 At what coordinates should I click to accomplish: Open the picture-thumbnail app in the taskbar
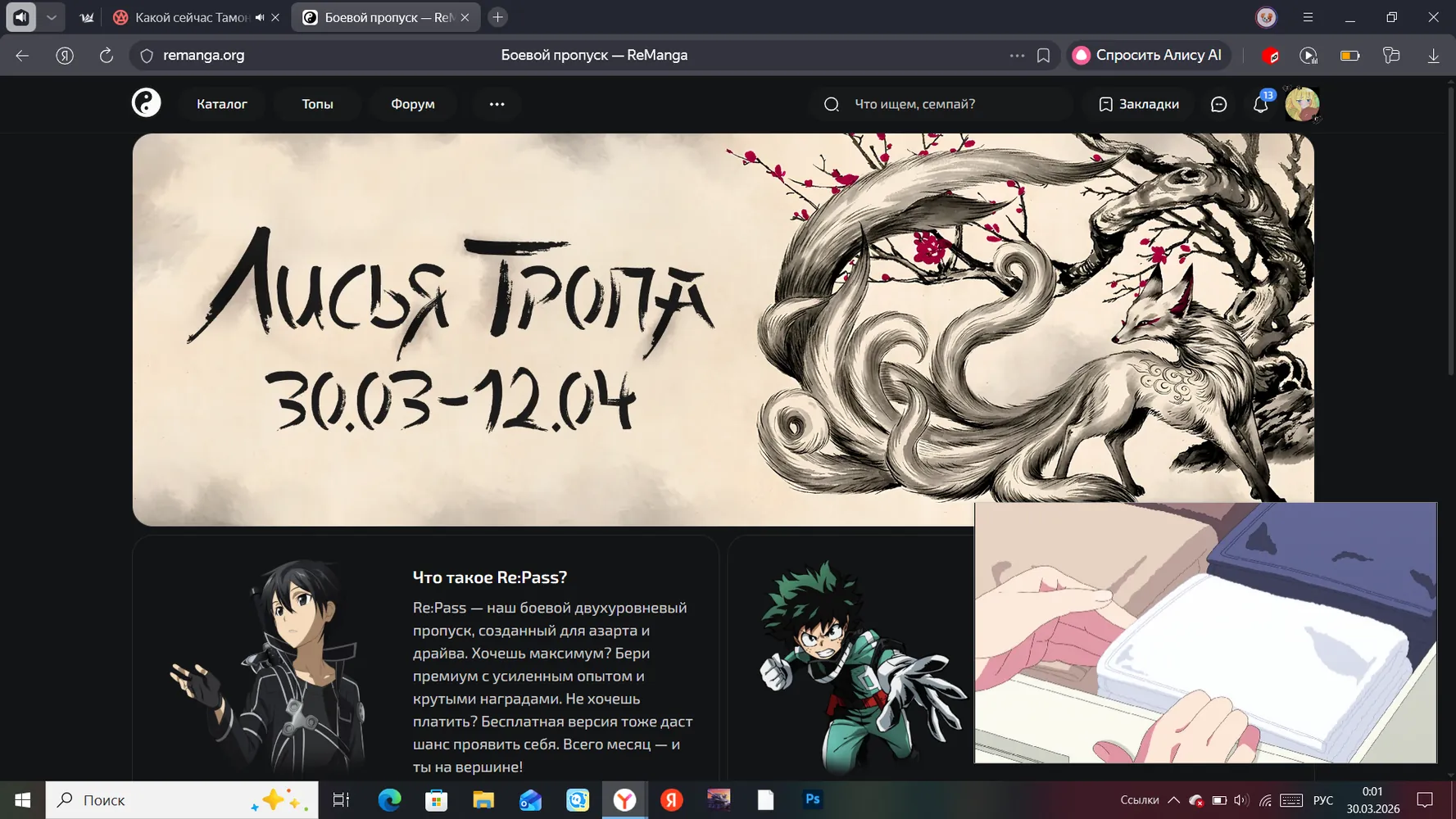click(719, 800)
